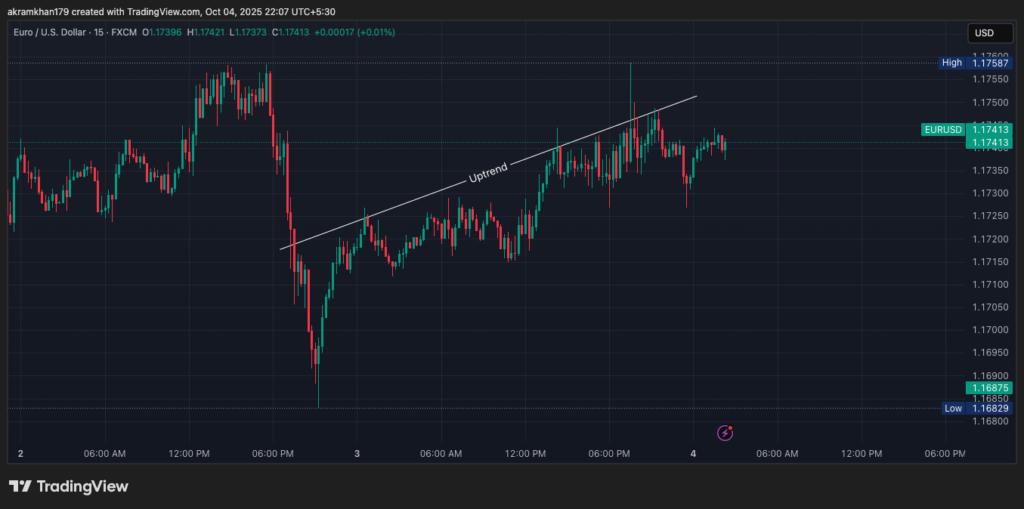
Task: Click the +0.00017 (+0.01%) change value
Action: pyautogui.click(x=356, y=33)
